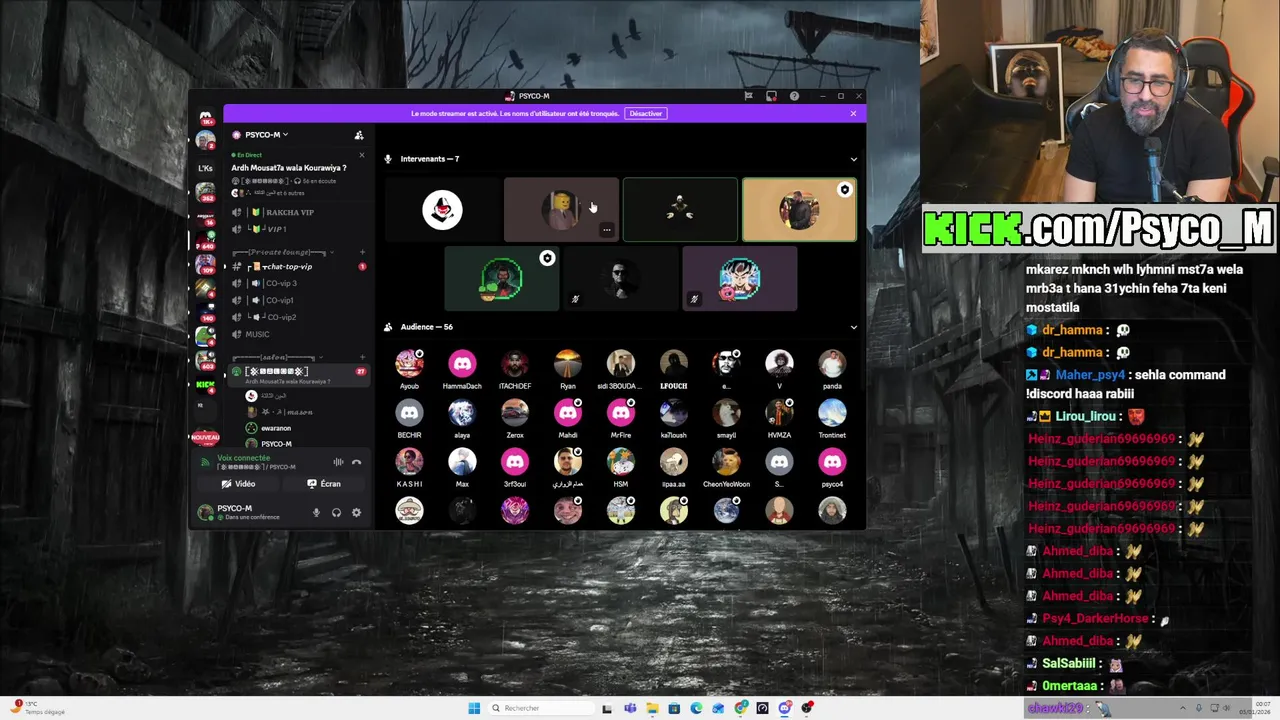Select the white hooded-logo speaker tile

pos(442,210)
